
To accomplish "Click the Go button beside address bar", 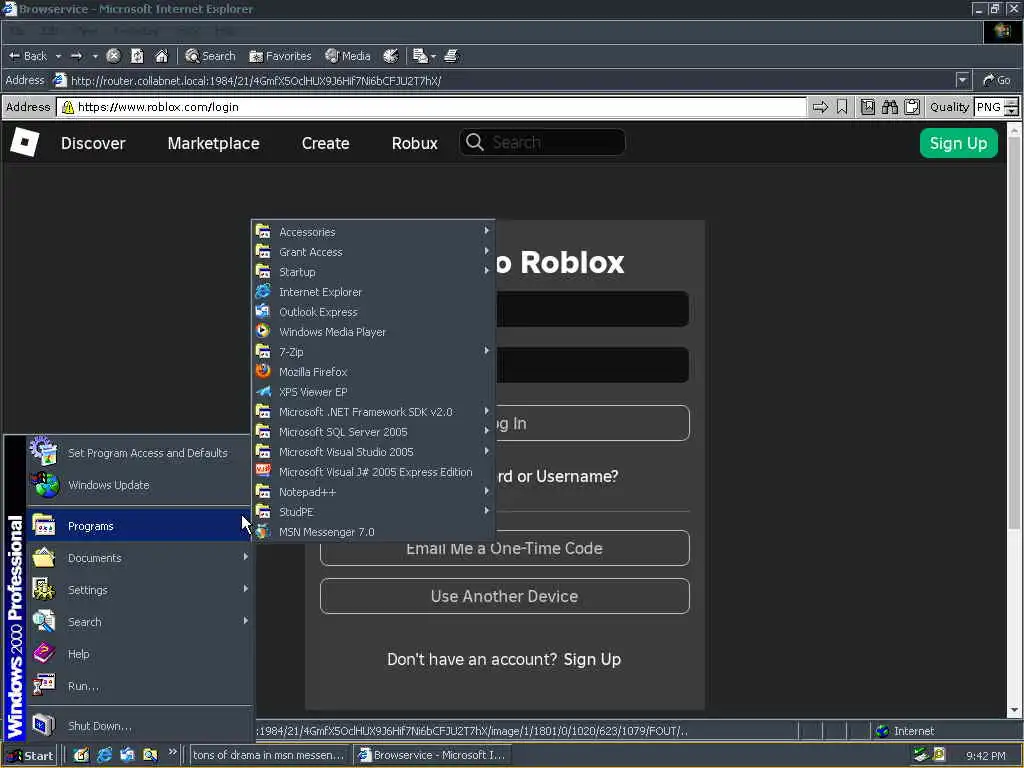I will [997, 80].
